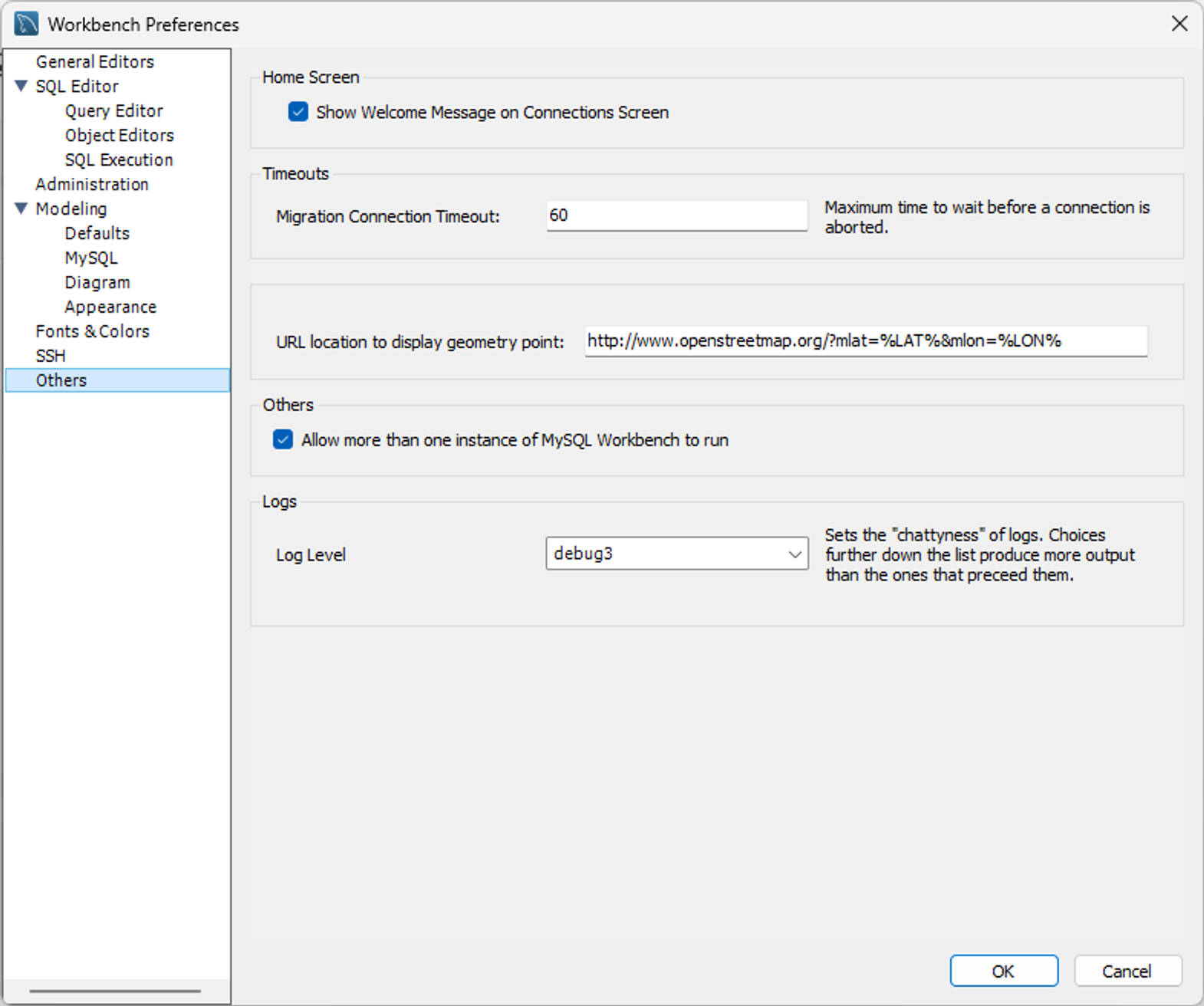The image size is (1204, 1006).
Task: Open the Log Level dropdown
Action: tap(677, 554)
